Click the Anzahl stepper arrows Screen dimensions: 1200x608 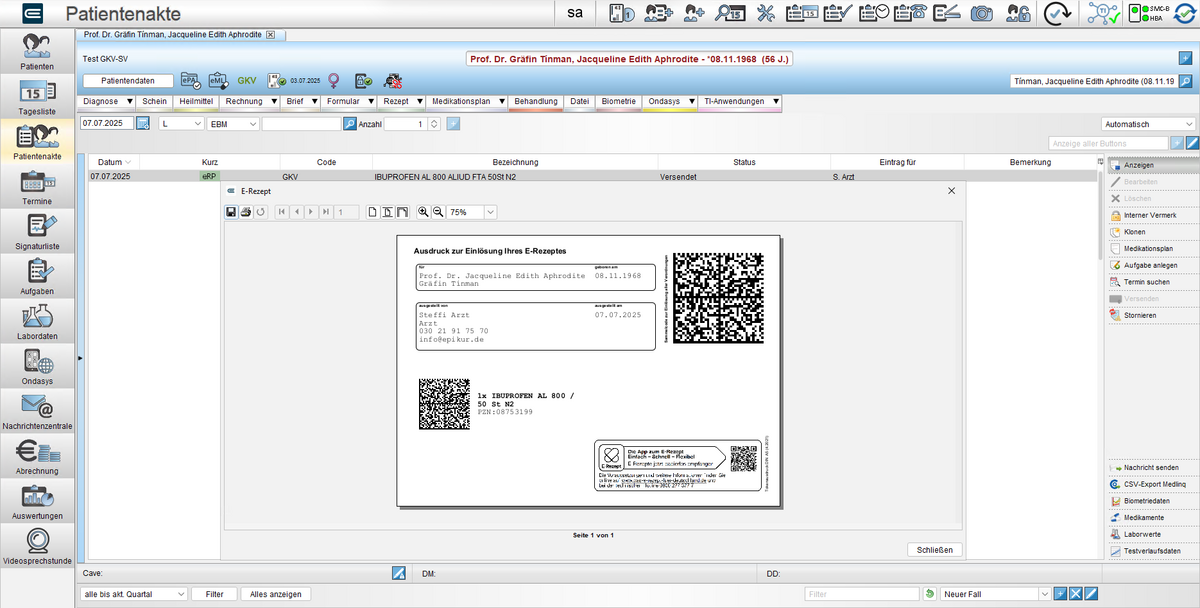(435, 124)
